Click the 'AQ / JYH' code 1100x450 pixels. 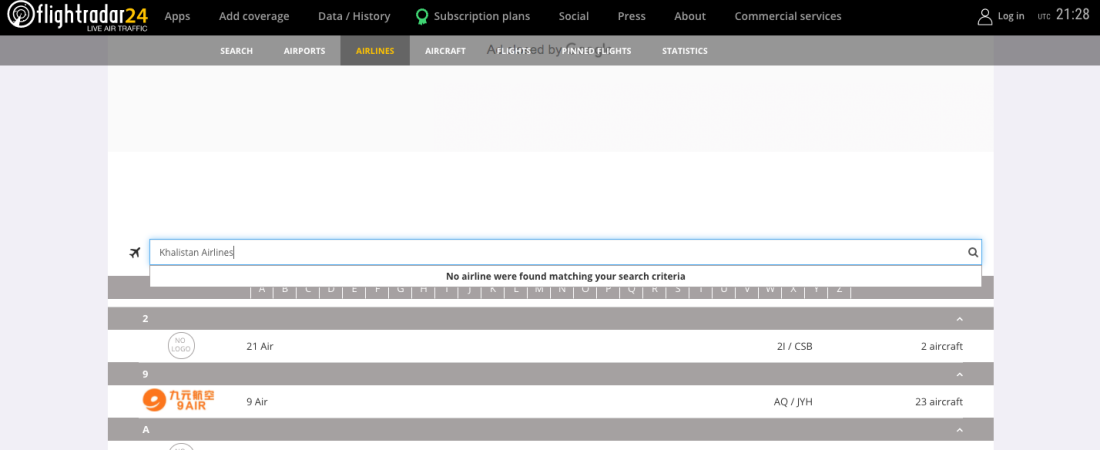(793, 402)
